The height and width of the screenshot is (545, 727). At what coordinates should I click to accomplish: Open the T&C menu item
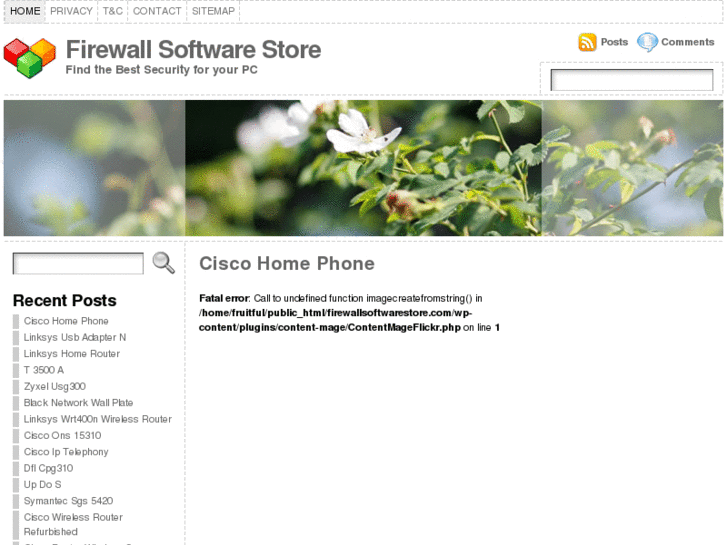113,11
